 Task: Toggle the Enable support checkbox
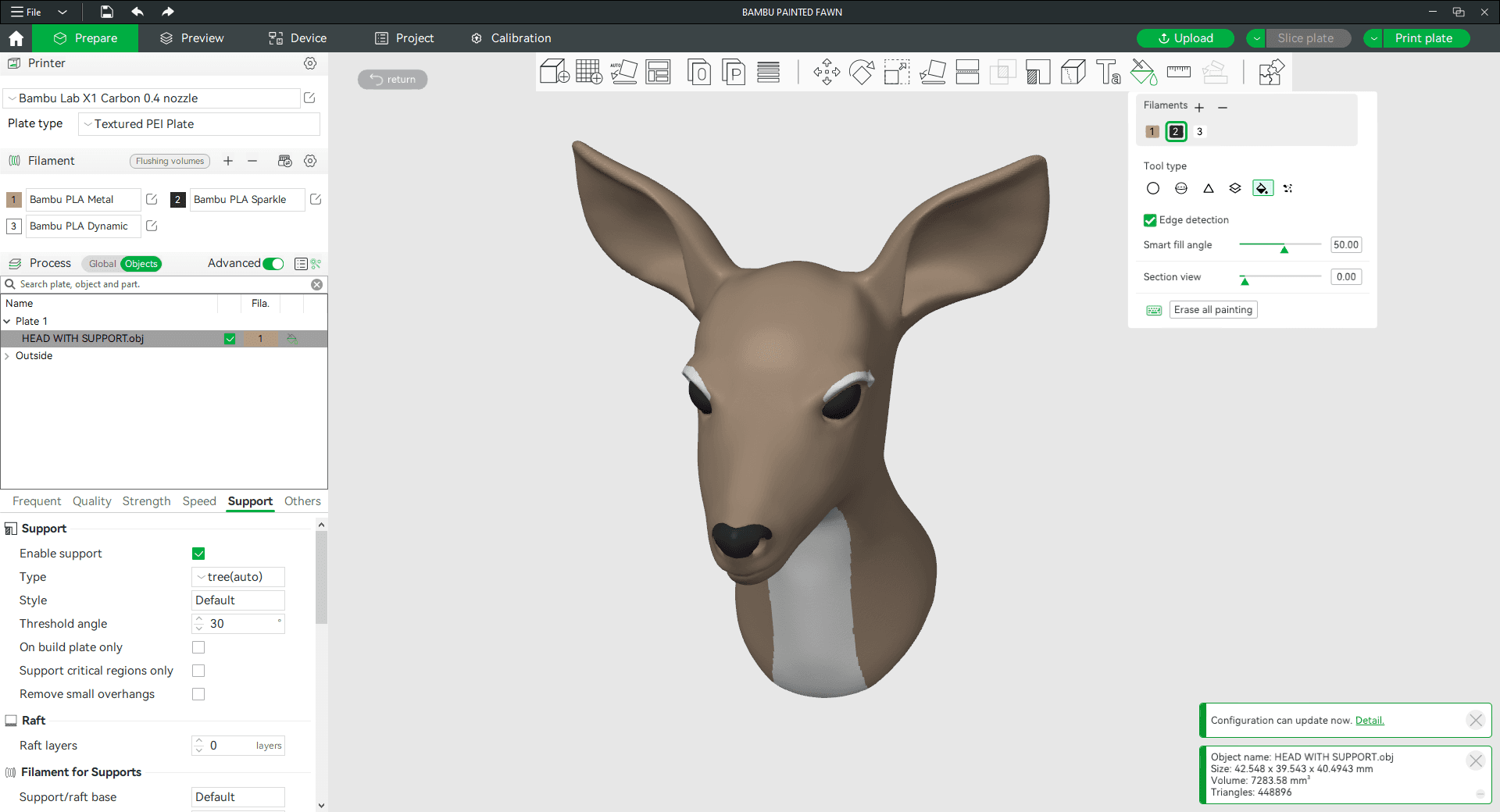coord(198,554)
